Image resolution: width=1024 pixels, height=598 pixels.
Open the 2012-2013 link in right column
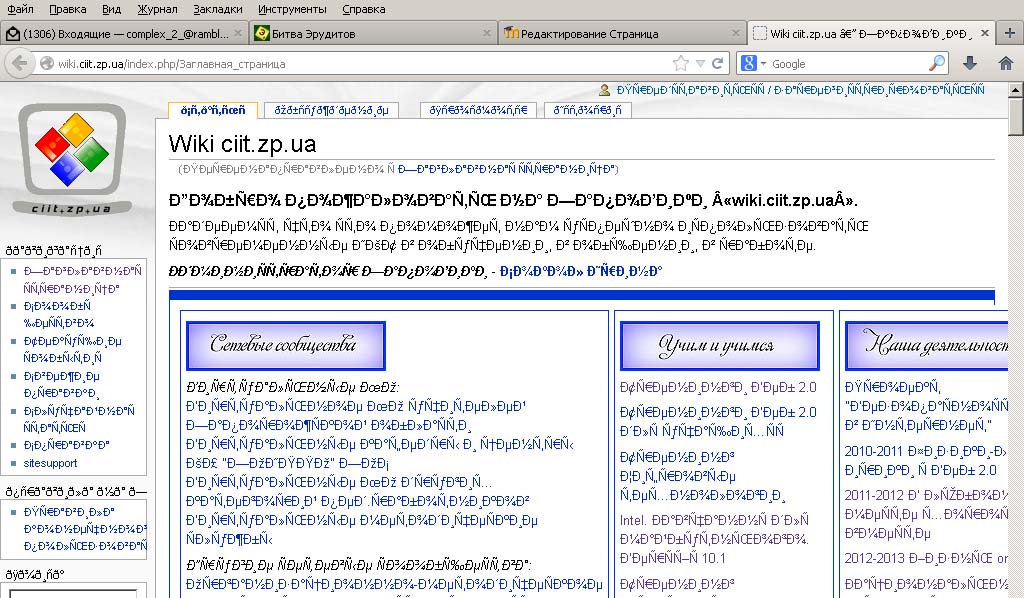(926, 558)
